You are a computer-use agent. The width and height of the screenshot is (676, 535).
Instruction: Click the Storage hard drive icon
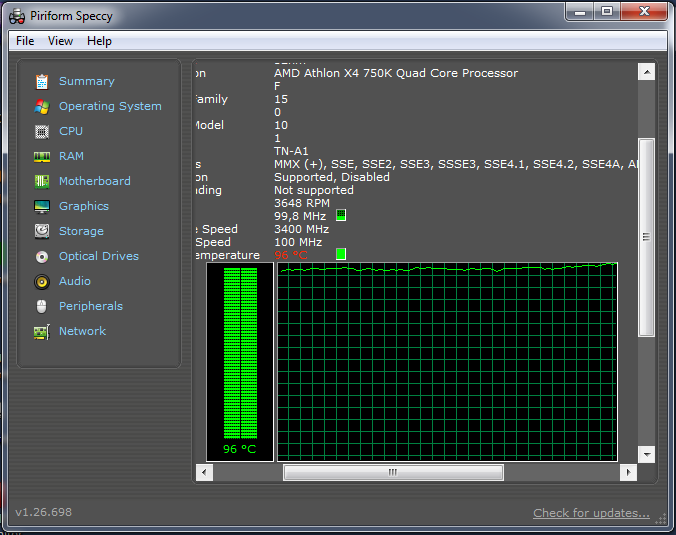pyautogui.click(x=41, y=231)
